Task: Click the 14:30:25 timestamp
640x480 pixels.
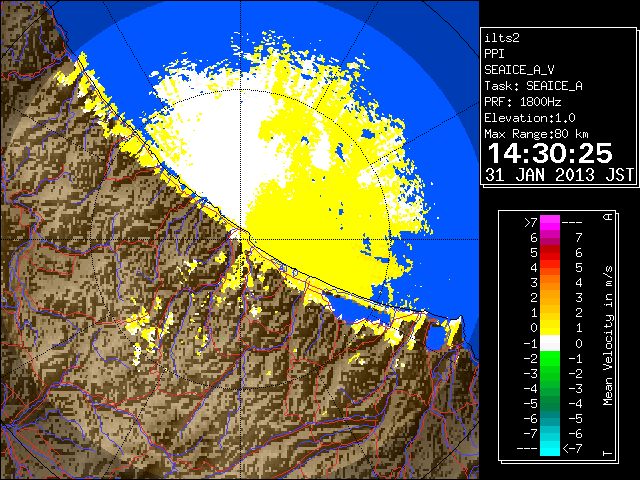Action: pyautogui.click(x=550, y=153)
